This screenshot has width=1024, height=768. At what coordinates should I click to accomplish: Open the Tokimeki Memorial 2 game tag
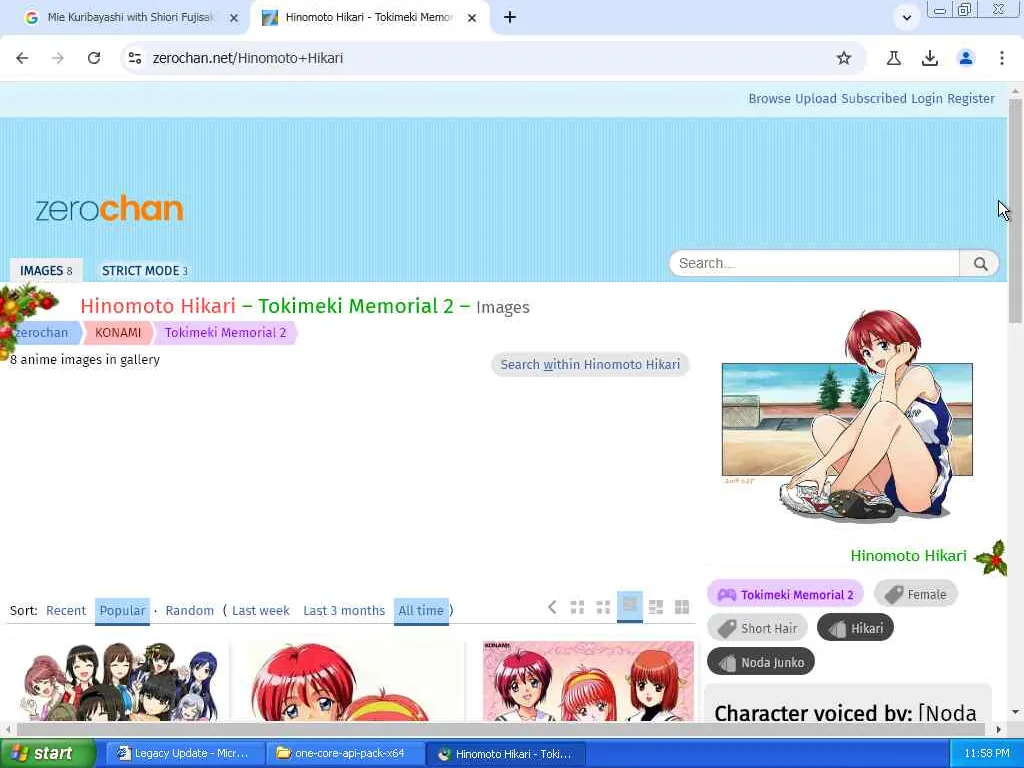786,594
